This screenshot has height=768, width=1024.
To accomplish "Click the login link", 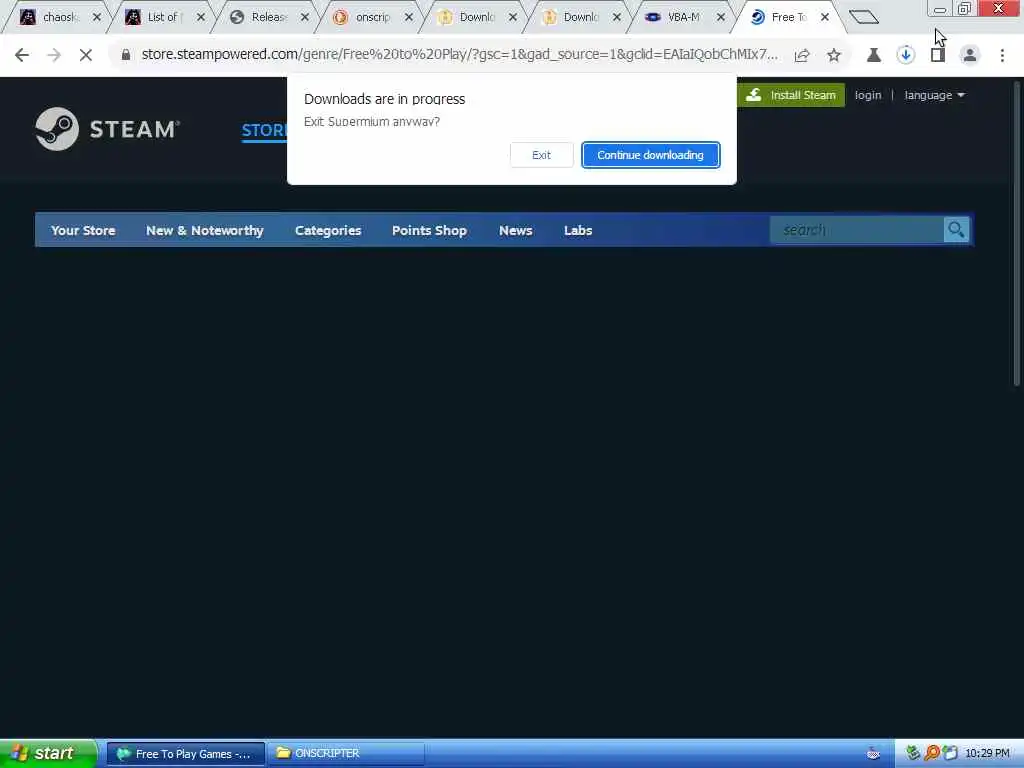I will pos(868,95).
